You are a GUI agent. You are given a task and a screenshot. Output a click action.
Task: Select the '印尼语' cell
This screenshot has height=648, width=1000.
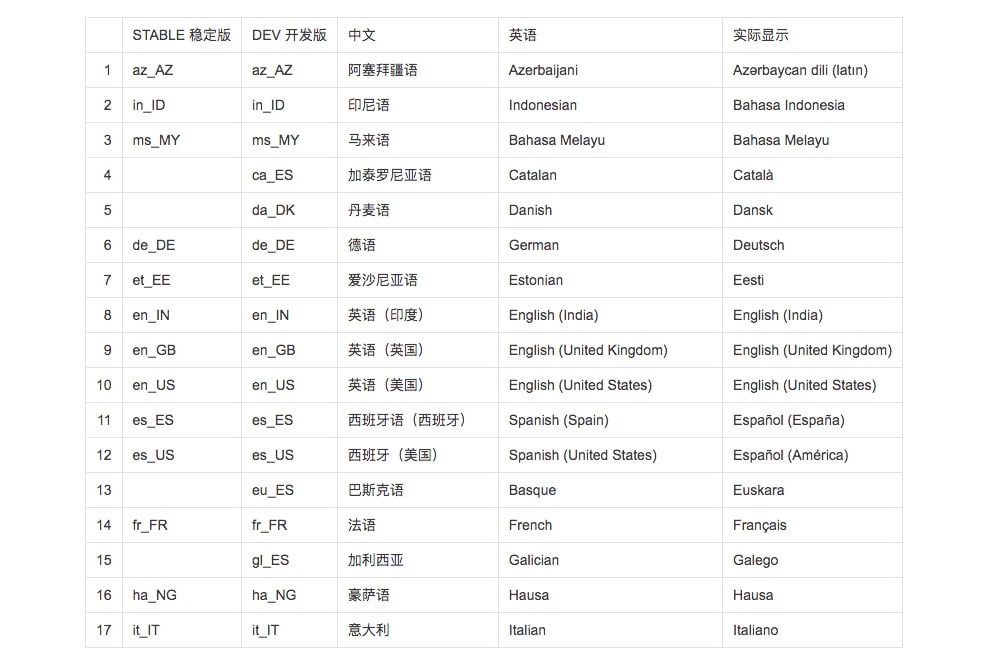(418, 105)
